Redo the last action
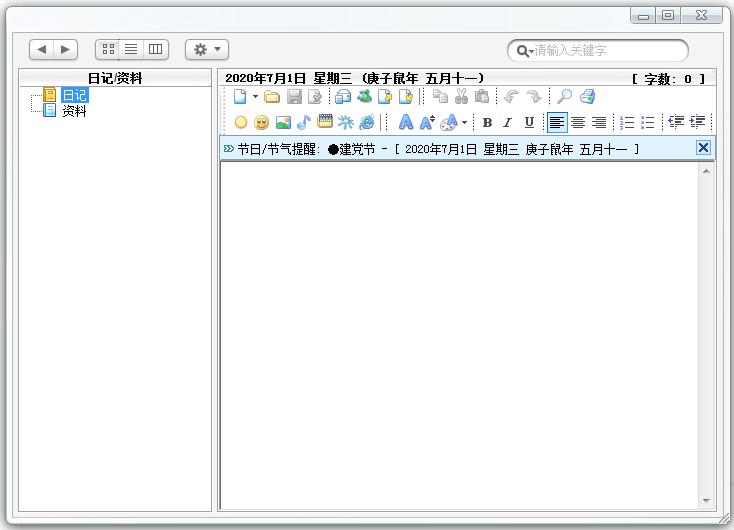This screenshot has height=530, width=734. pyautogui.click(x=533, y=97)
